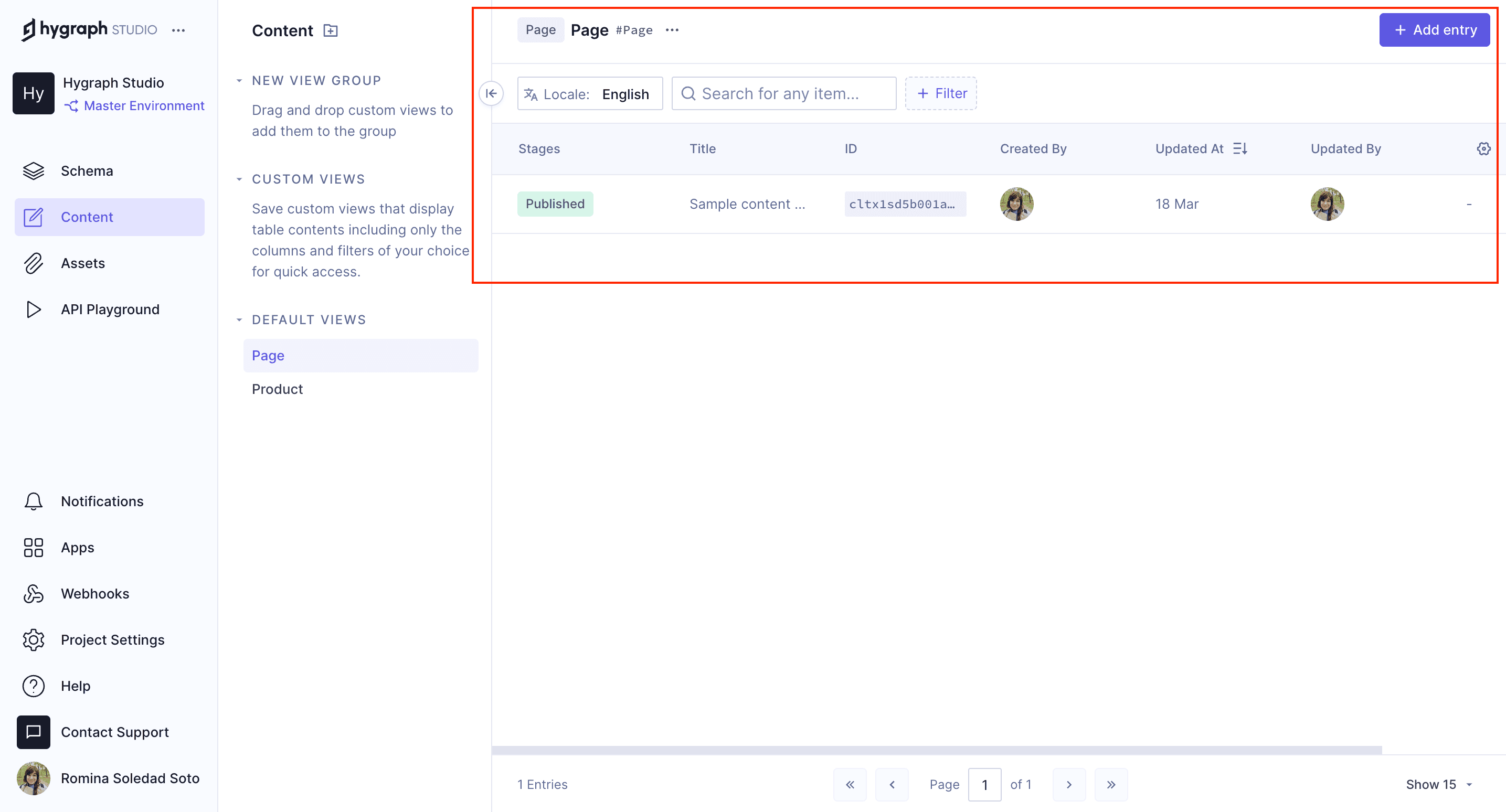Collapse the content sidebar with the arrow button
1506x812 pixels.
491,93
